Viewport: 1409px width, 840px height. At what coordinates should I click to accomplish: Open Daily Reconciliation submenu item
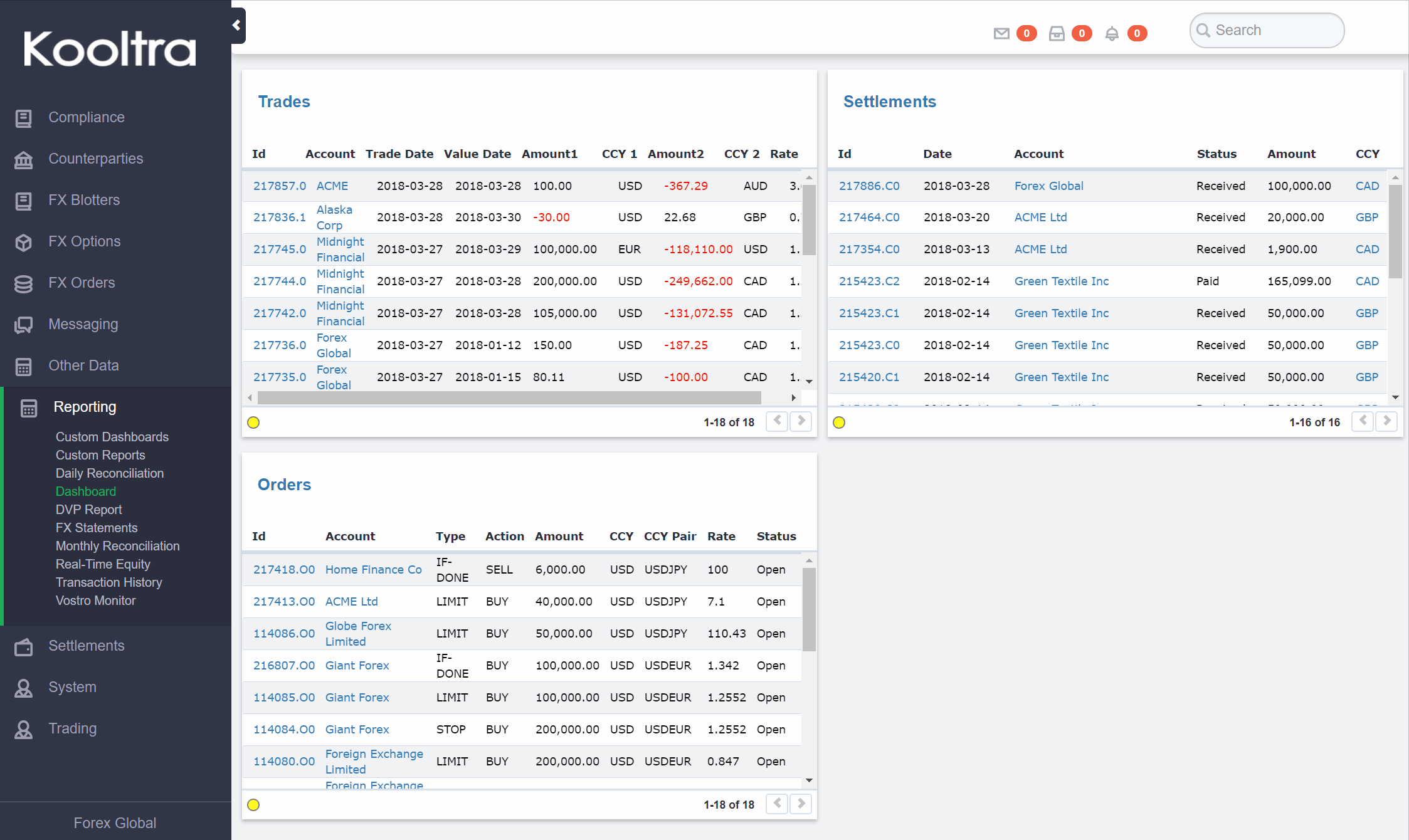(x=110, y=473)
